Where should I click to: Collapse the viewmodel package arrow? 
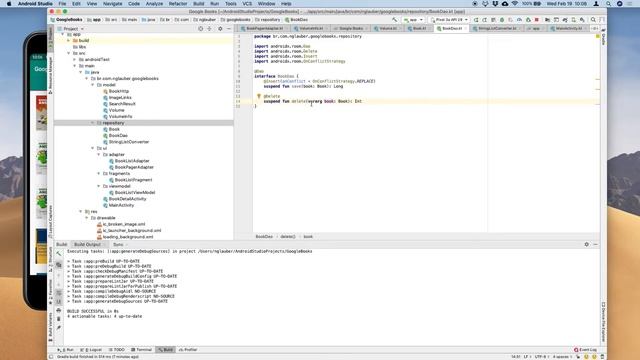click(99, 186)
